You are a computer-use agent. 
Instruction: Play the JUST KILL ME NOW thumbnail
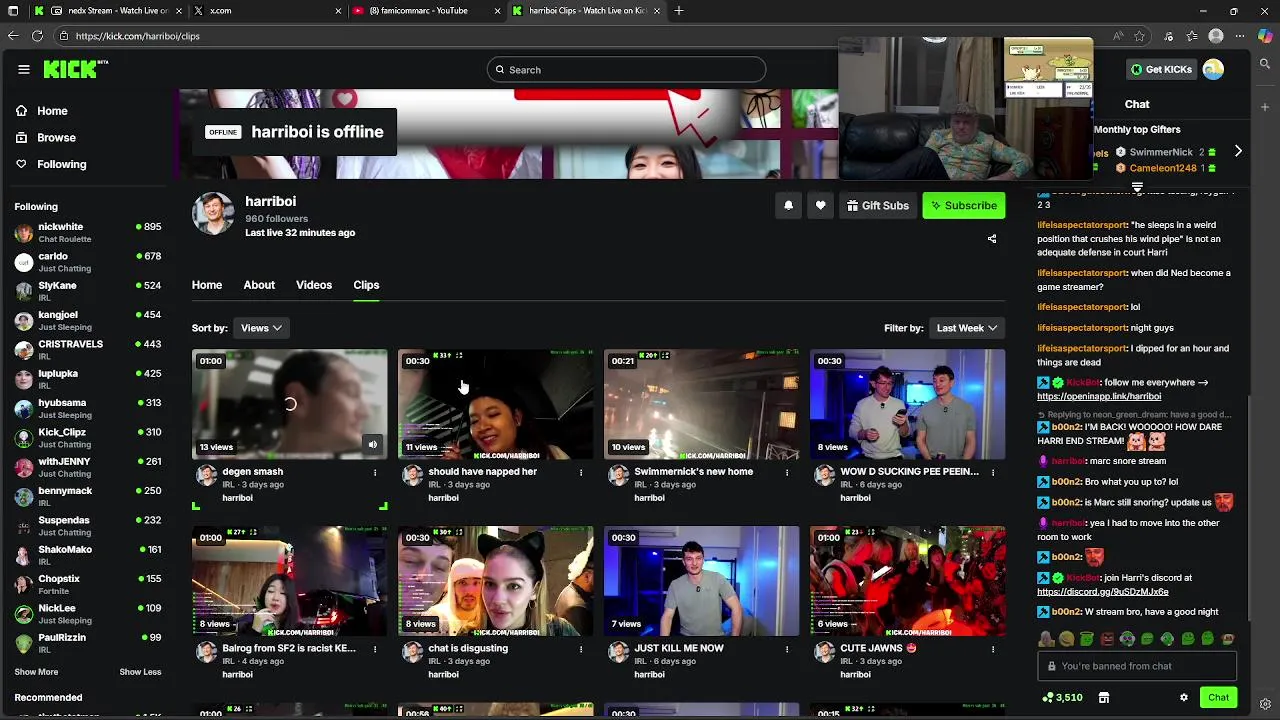pyautogui.click(x=701, y=581)
